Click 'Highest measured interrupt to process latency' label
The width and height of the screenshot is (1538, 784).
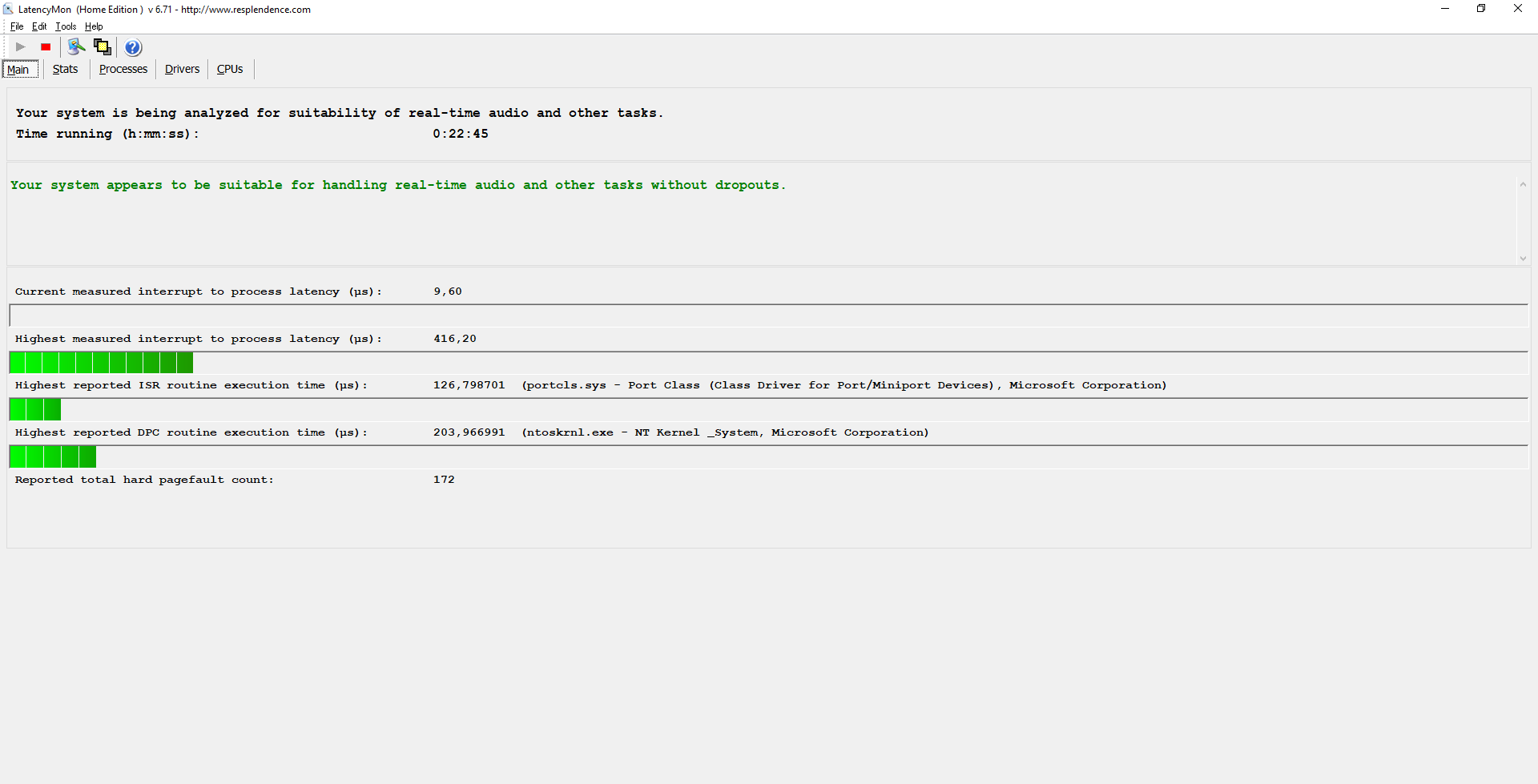(198, 339)
